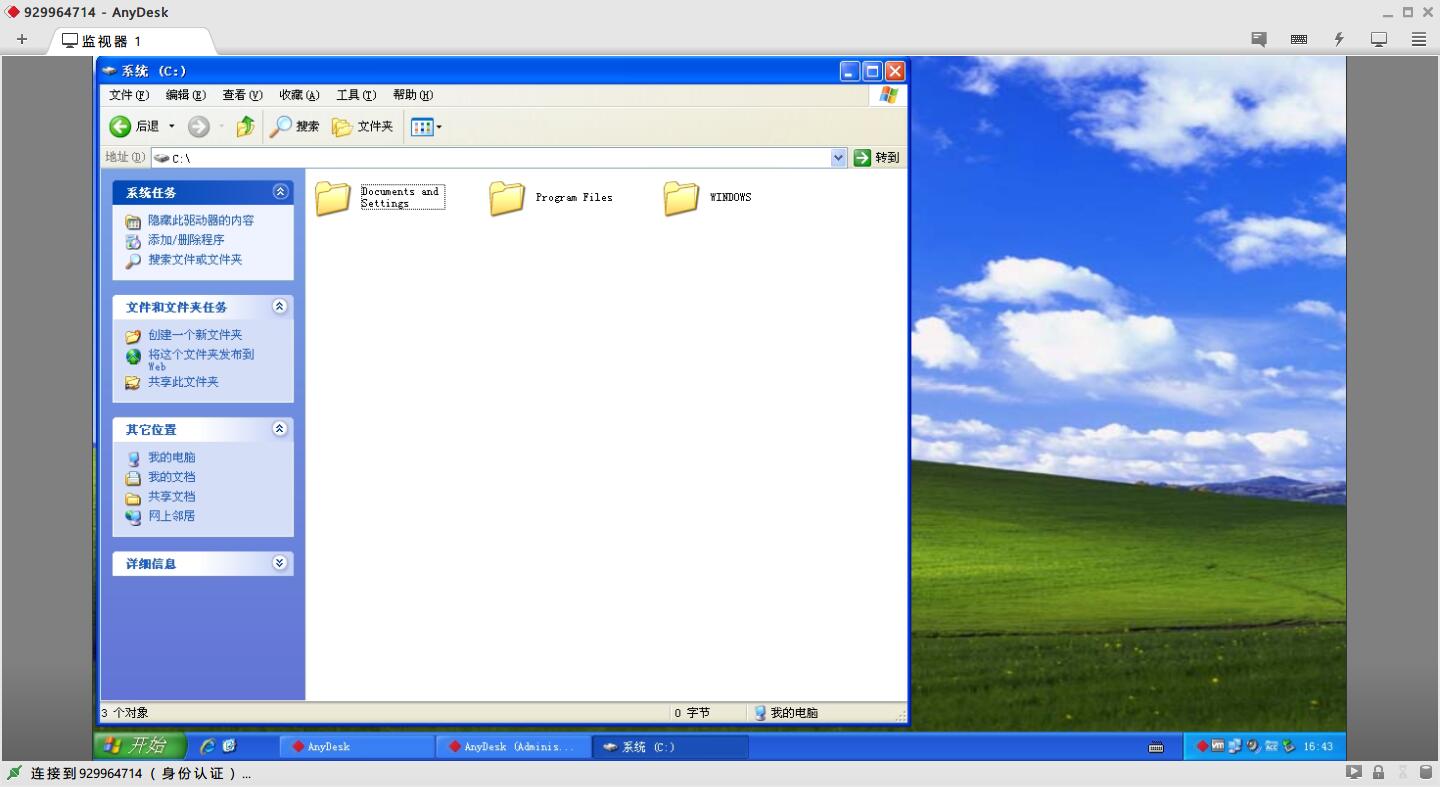Collapse the 文件和文件夹任务 panel
The height and width of the screenshot is (787, 1440).
pos(280,306)
